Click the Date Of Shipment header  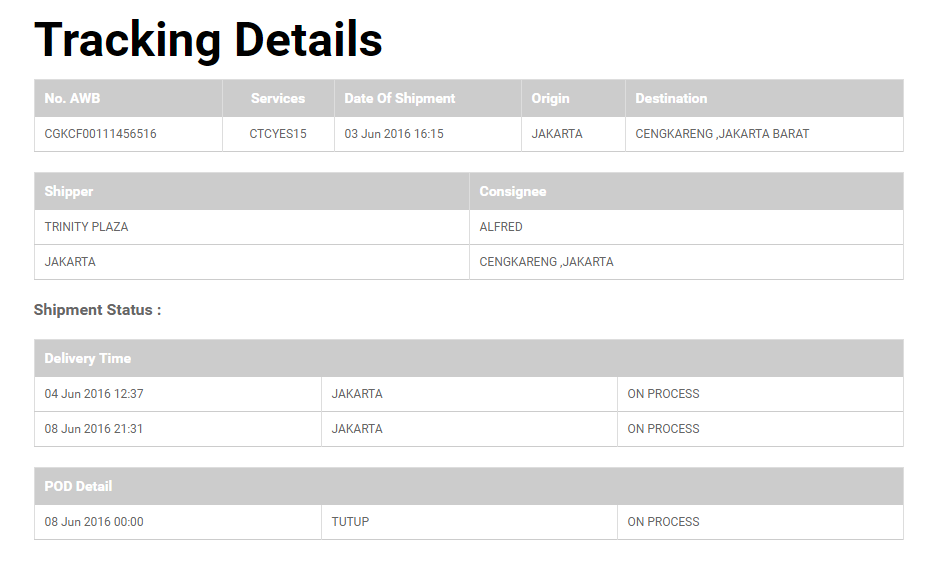click(399, 98)
